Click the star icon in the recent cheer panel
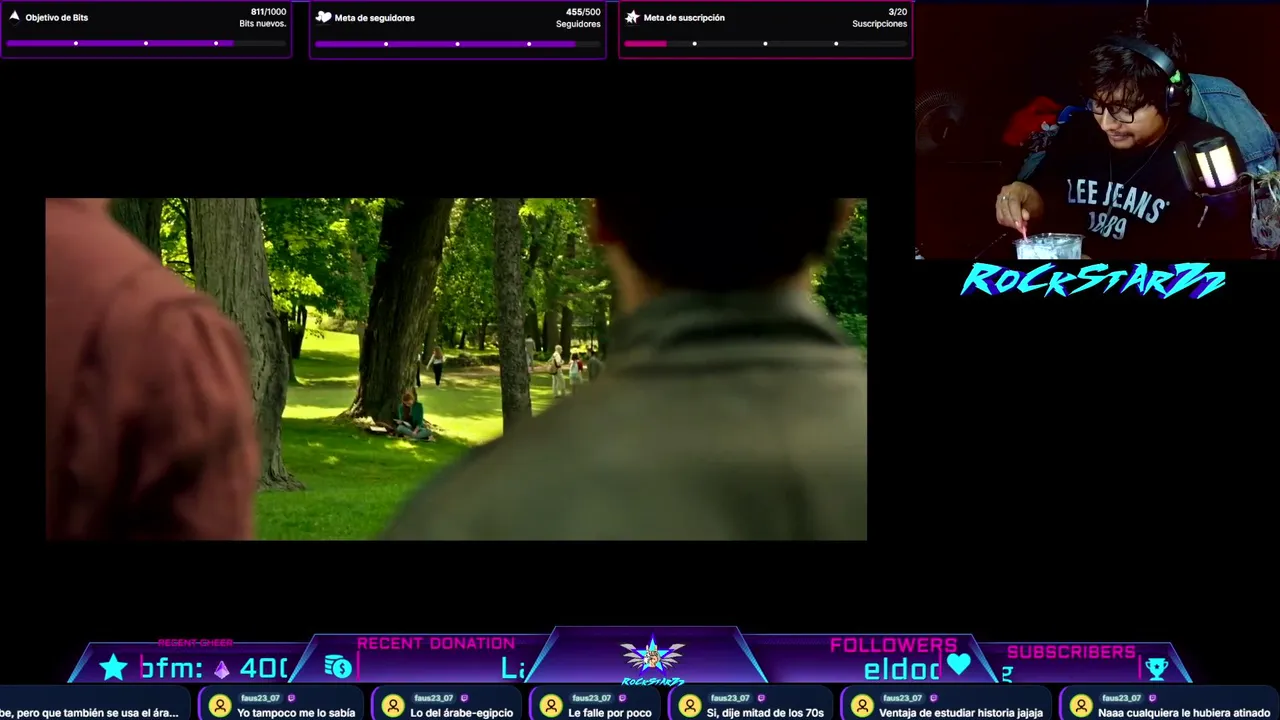The width and height of the screenshot is (1280, 720). point(114,667)
